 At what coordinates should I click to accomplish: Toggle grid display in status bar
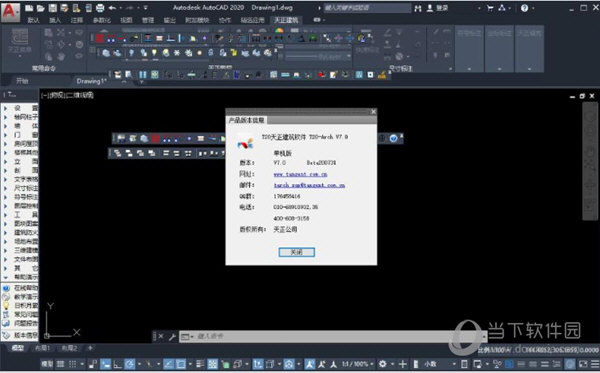(60, 364)
